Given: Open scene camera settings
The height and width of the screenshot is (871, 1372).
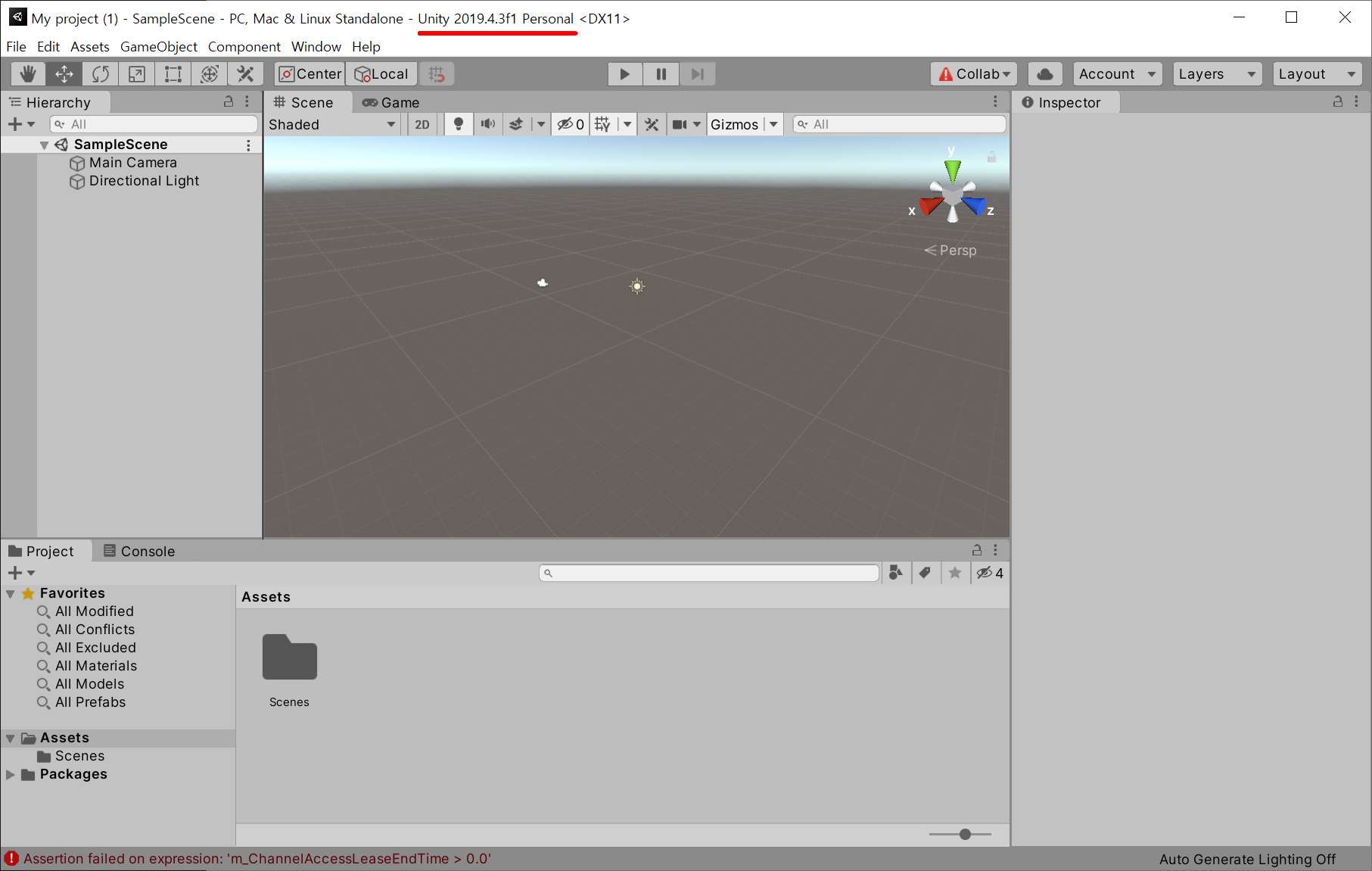Looking at the screenshot, I should pyautogui.click(x=686, y=124).
